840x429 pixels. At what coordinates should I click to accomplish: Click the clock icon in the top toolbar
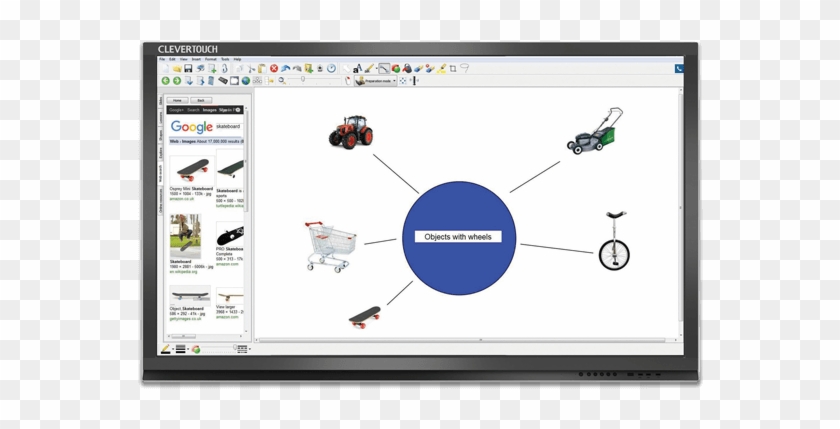332,69
